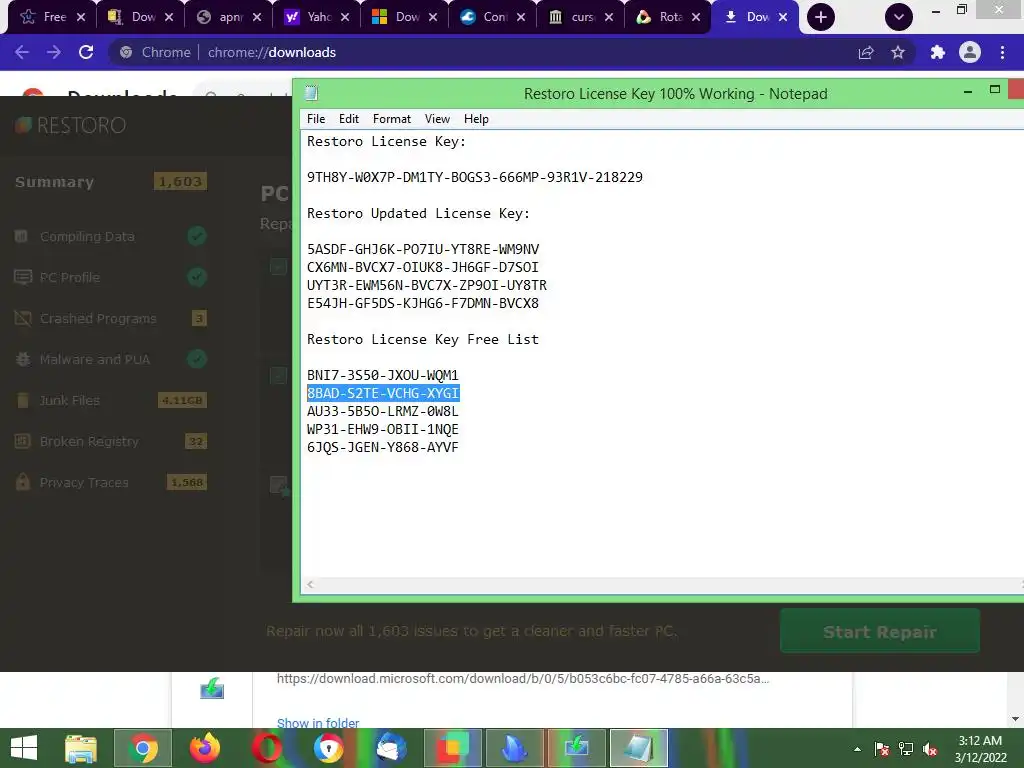Open a new Chrome tab
Viewport: 1024px width, 768px height.
click(x=821, y=17)
